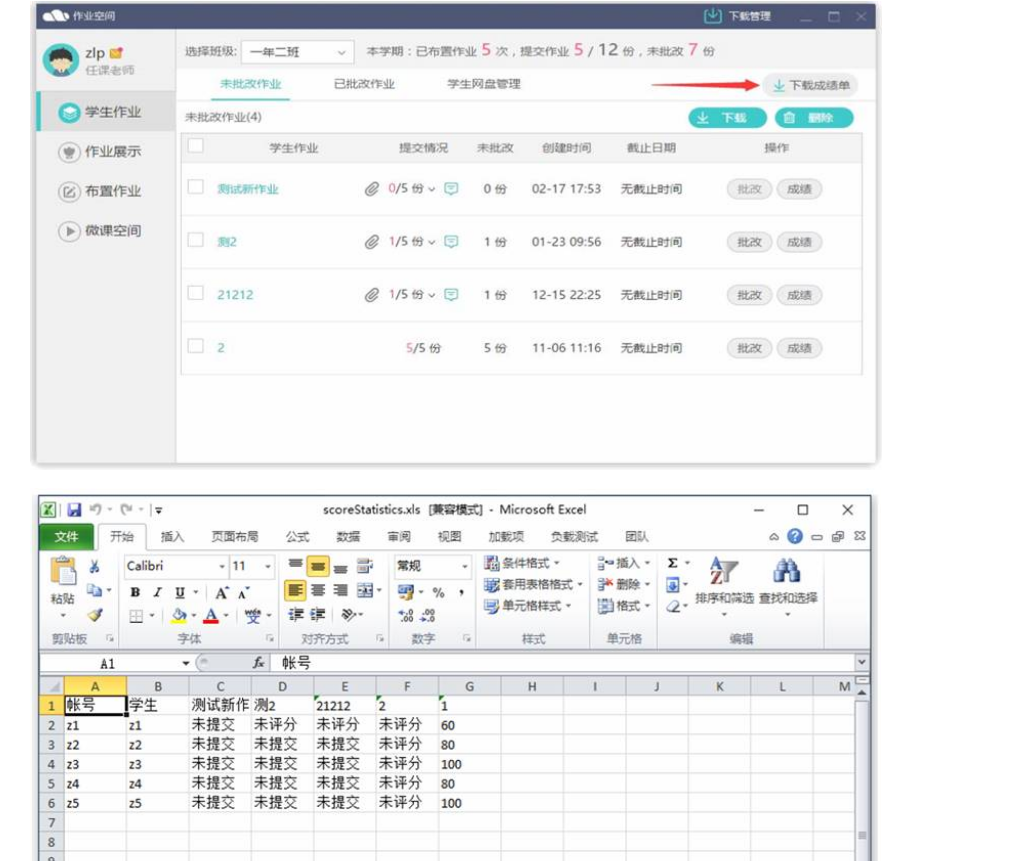Tick the checkbox beside 21212 assignment

pos(196,294)
